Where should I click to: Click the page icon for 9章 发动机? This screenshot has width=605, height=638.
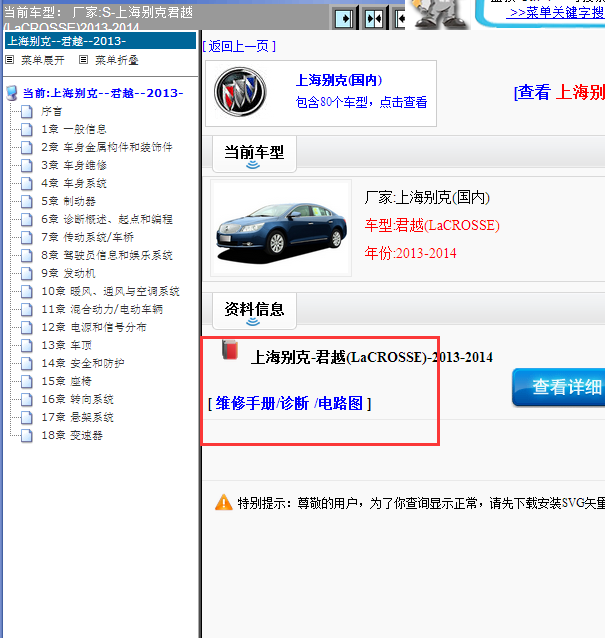point(27,273)
